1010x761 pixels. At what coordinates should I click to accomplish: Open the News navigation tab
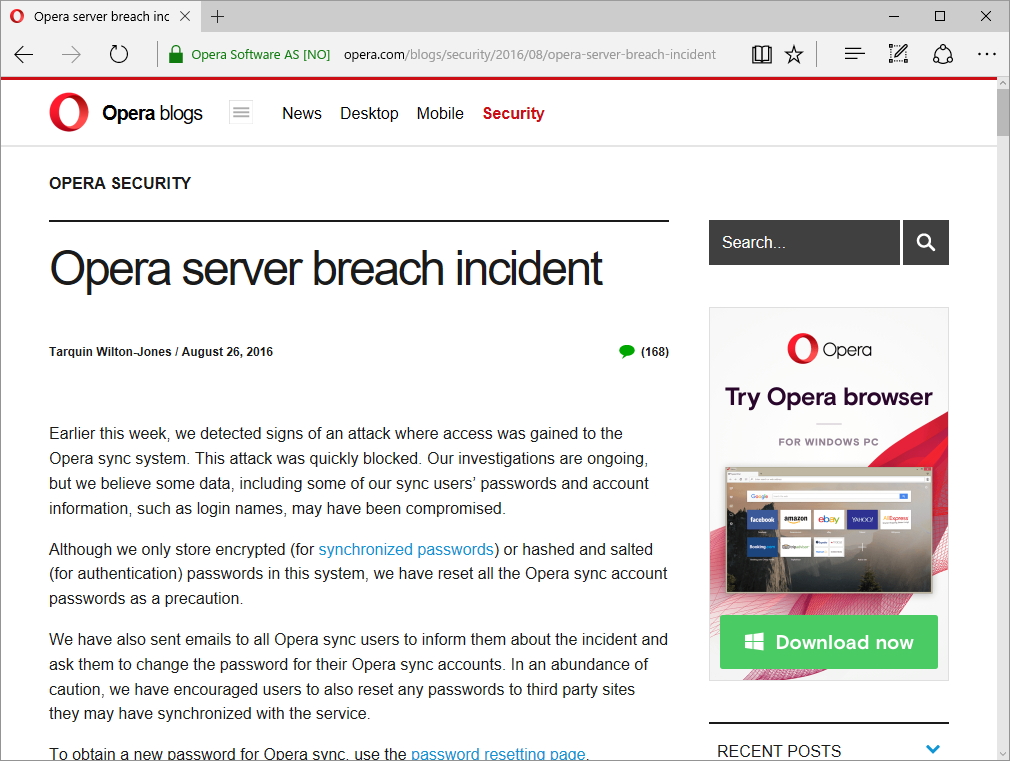pos(301,113)
